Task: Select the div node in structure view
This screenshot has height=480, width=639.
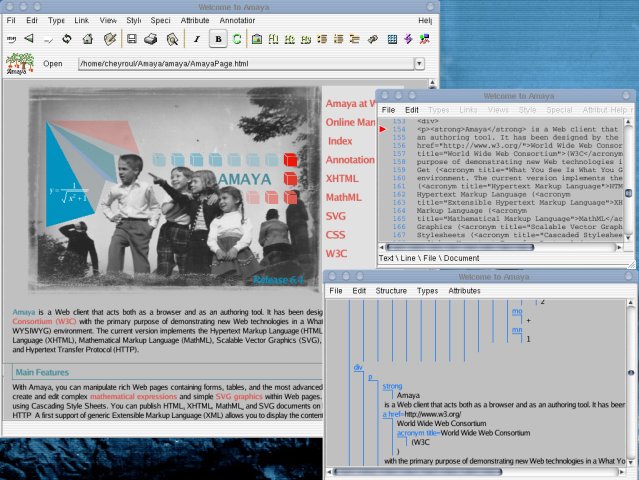Action: coord(358,368)
